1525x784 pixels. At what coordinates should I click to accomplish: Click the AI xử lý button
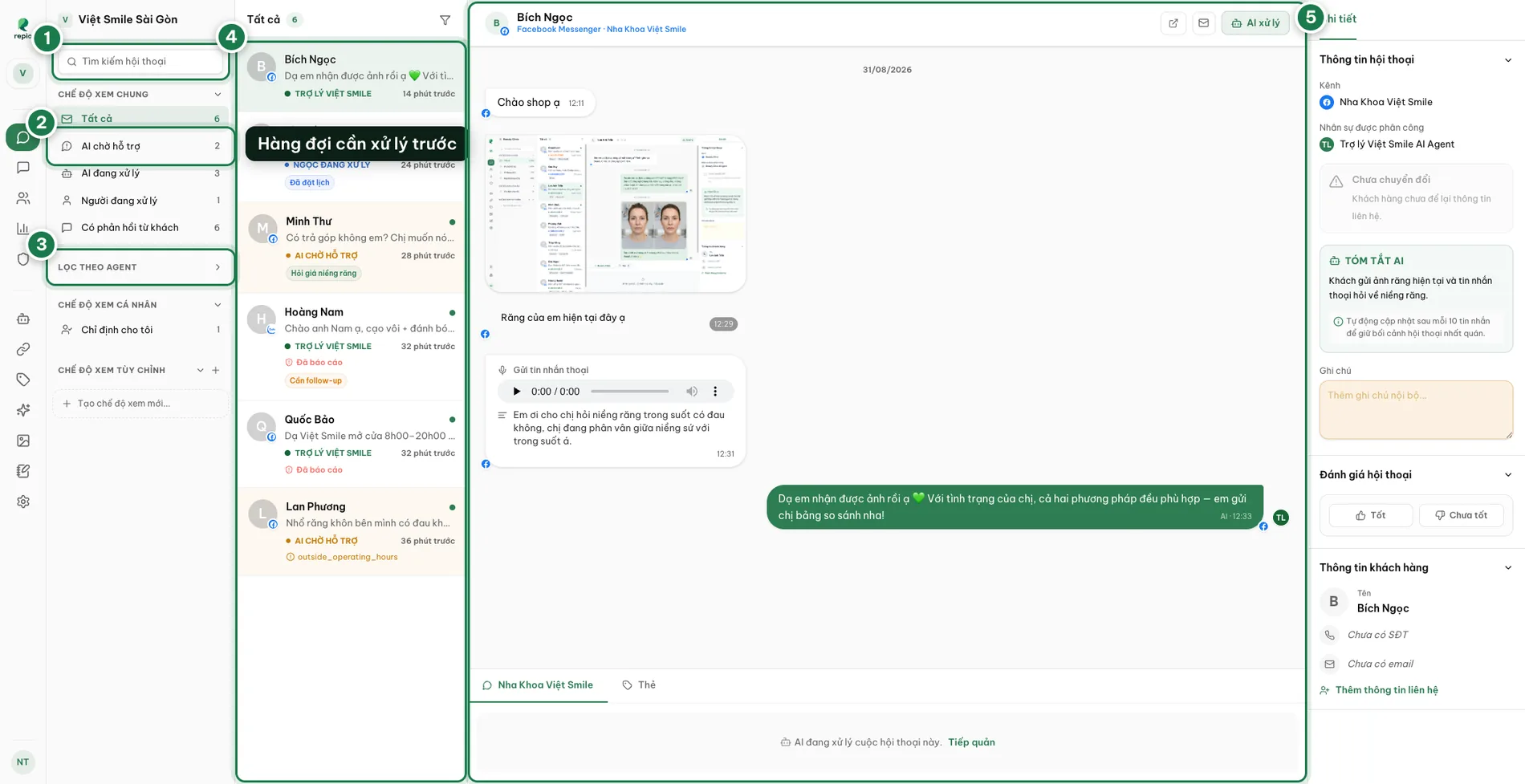pyautogui.click(x=1255, y=23)
